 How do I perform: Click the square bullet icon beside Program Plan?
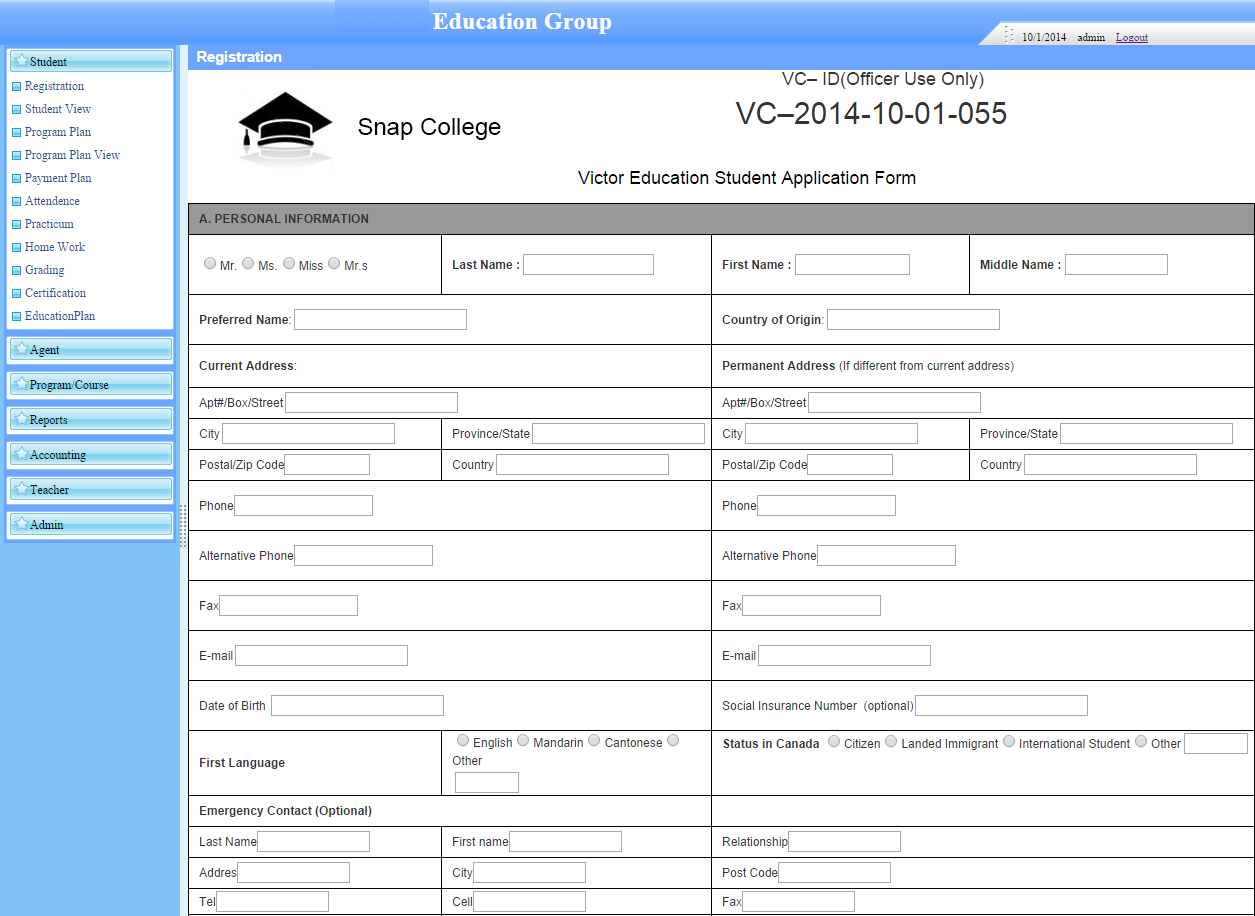coord(16,133)
